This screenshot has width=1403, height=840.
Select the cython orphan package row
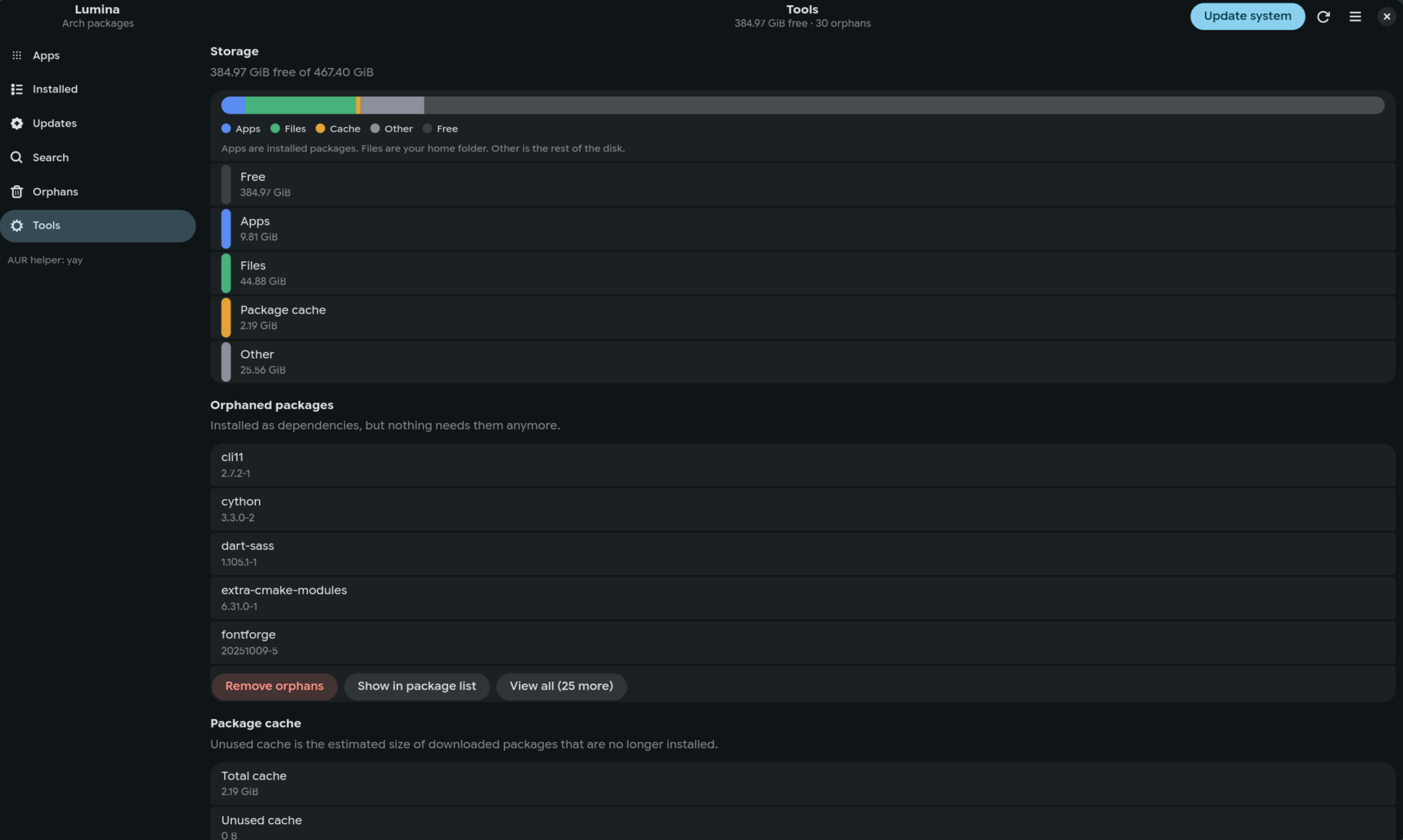pyautogui.click(x=803, y=509)
